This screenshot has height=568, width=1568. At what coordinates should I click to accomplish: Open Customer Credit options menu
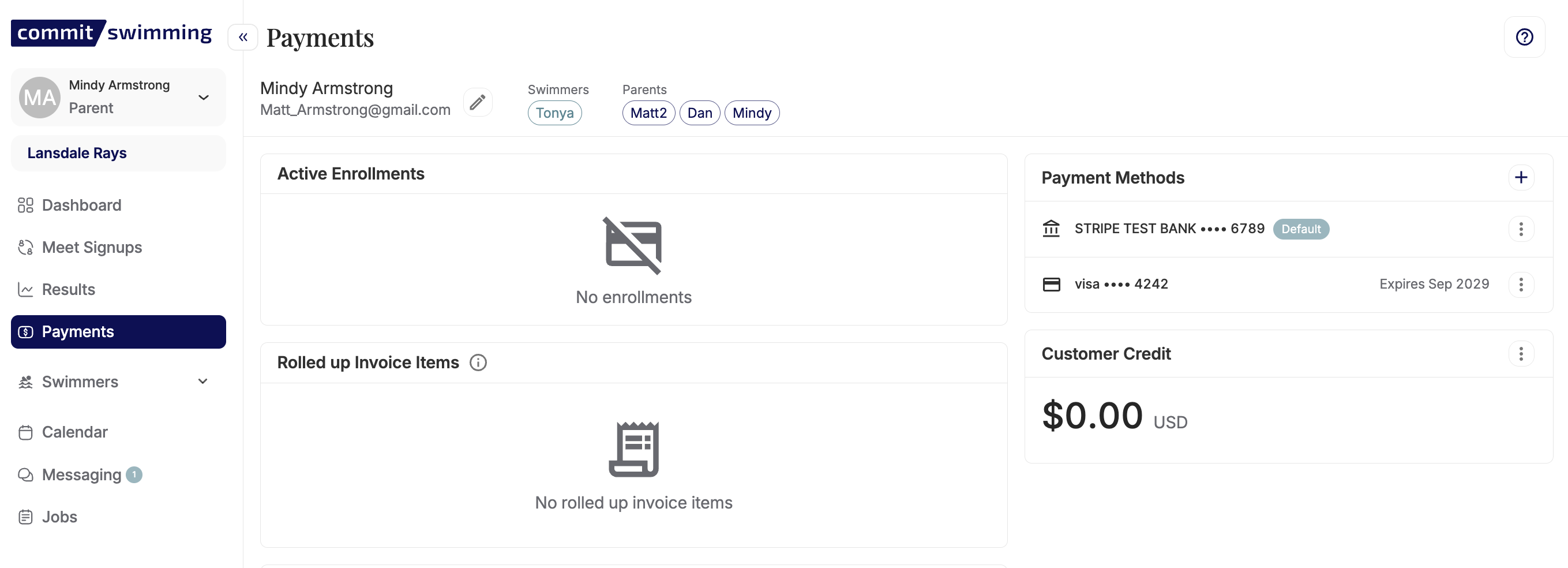1521,354
